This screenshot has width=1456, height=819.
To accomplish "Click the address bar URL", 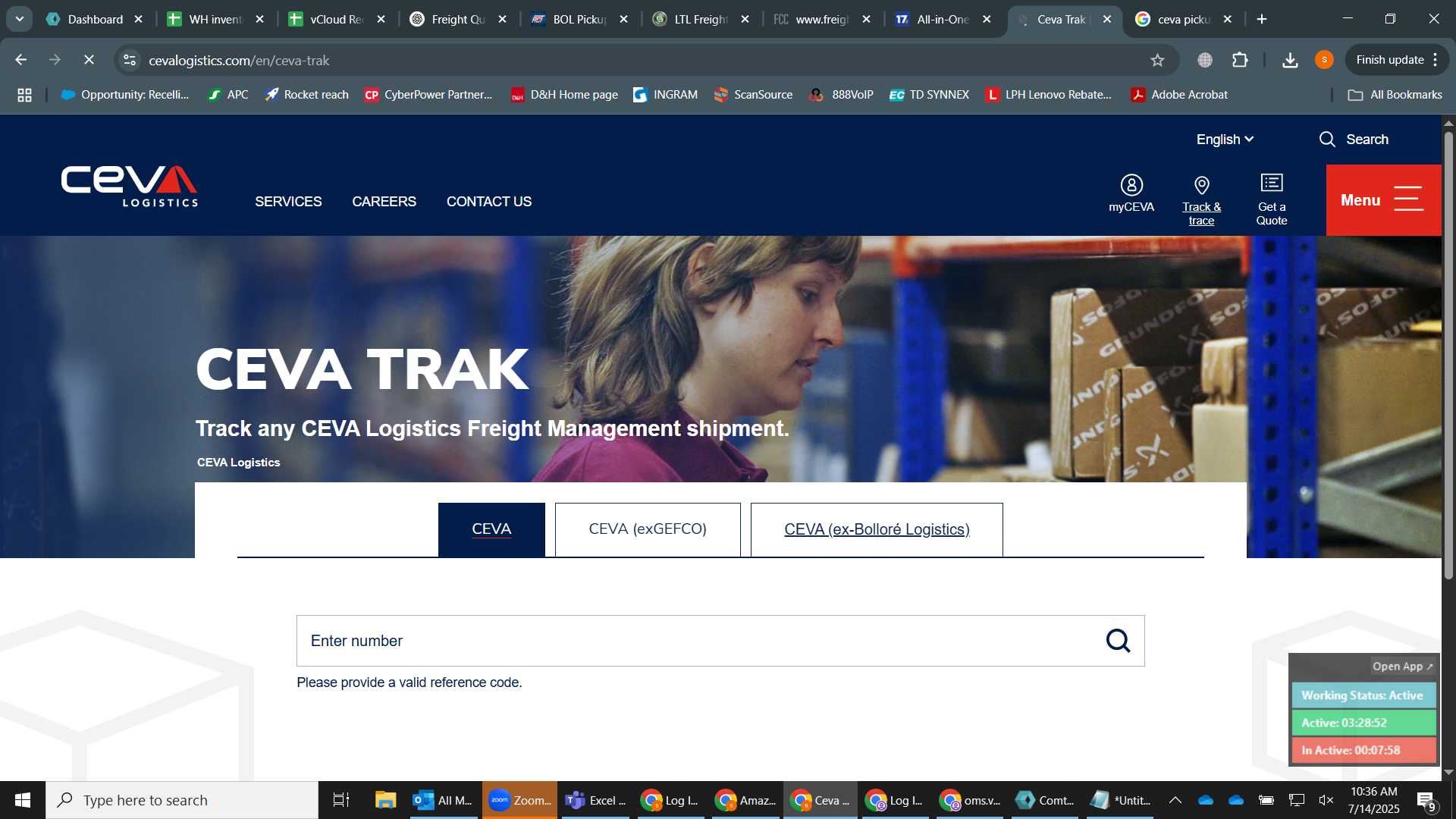I will [x=239, y=60].
